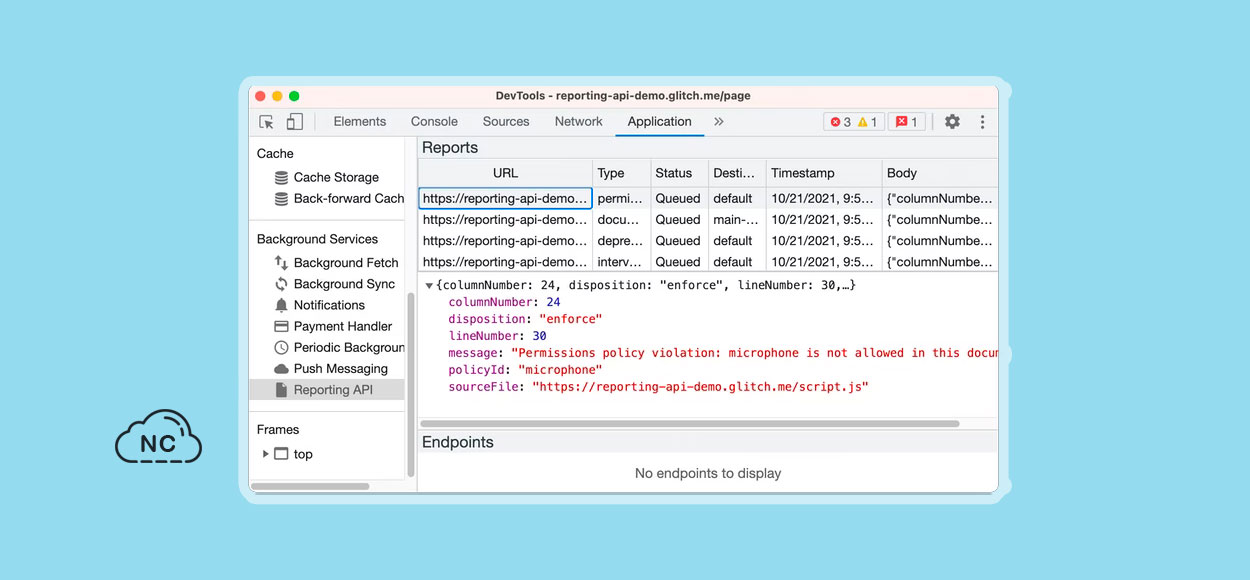Click the Background Services heading

317,239
